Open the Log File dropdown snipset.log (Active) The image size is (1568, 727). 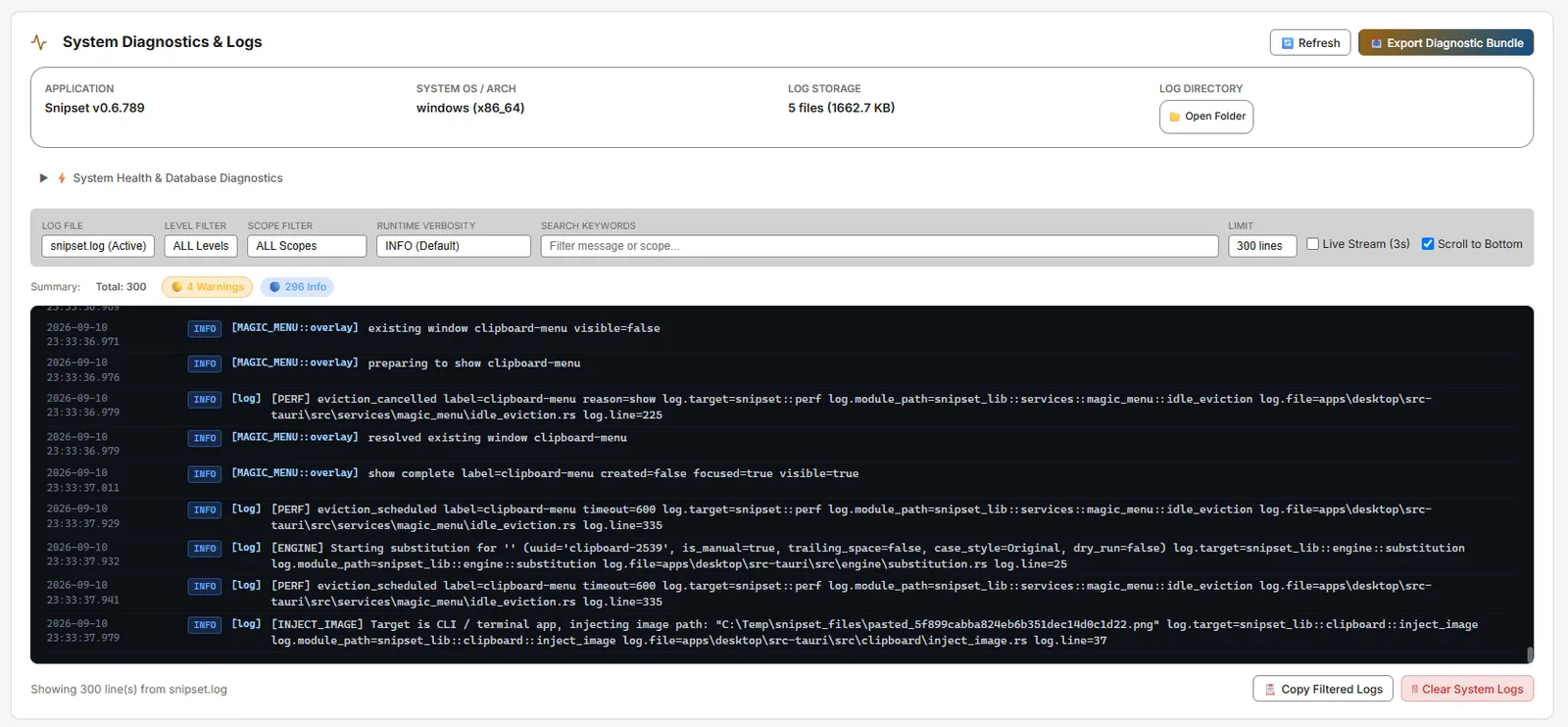pyautogui.click(x=98, y=246)
